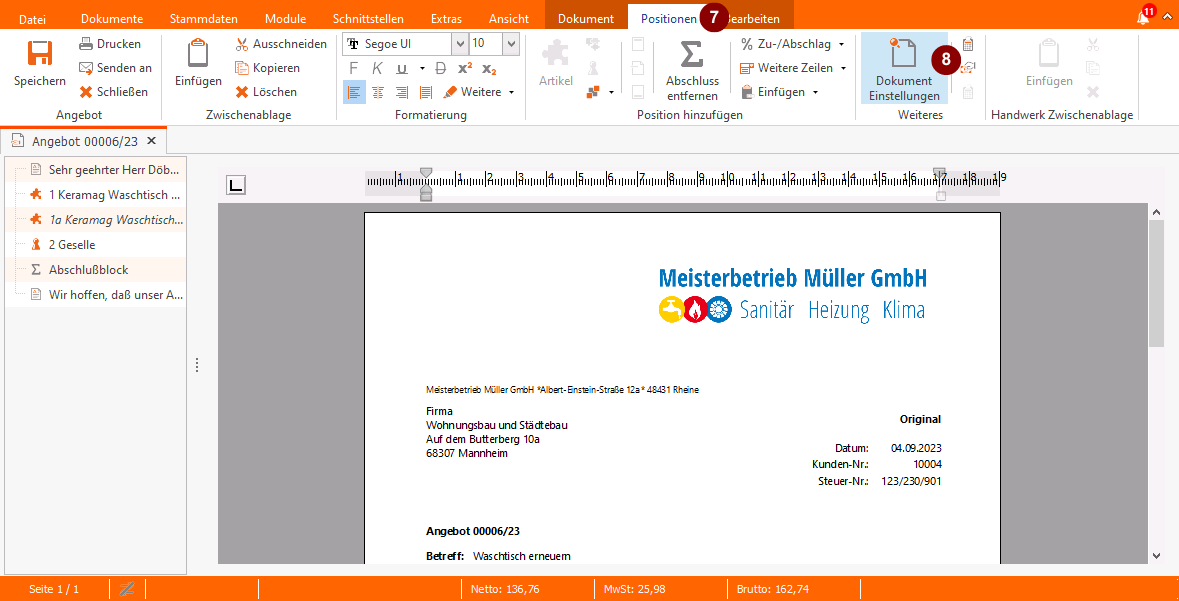Screen dimensions: 1179x601
Task: Apply superscript formatting
Action: point(465,68)
